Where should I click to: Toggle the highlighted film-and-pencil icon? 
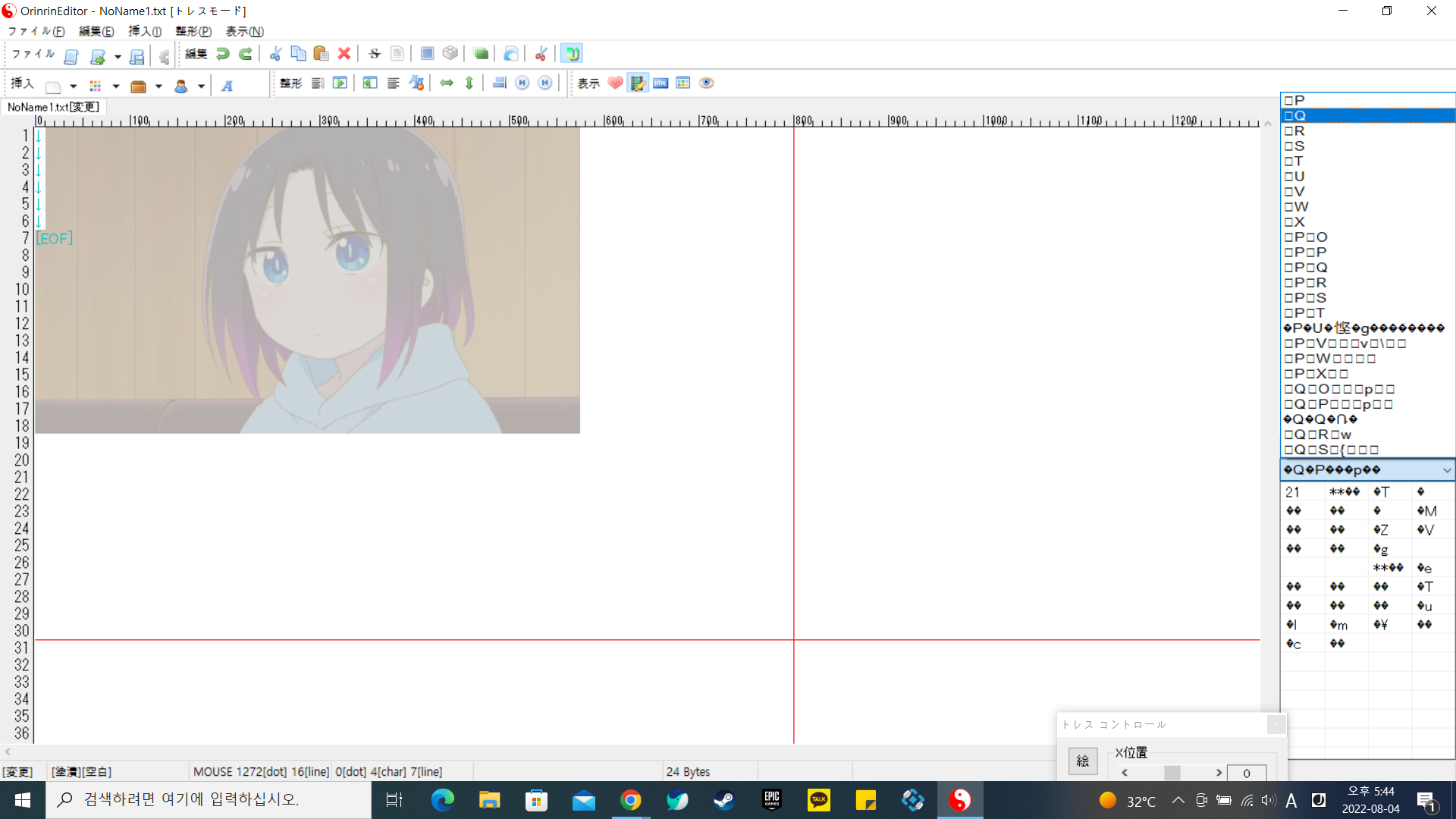point(638,83)
